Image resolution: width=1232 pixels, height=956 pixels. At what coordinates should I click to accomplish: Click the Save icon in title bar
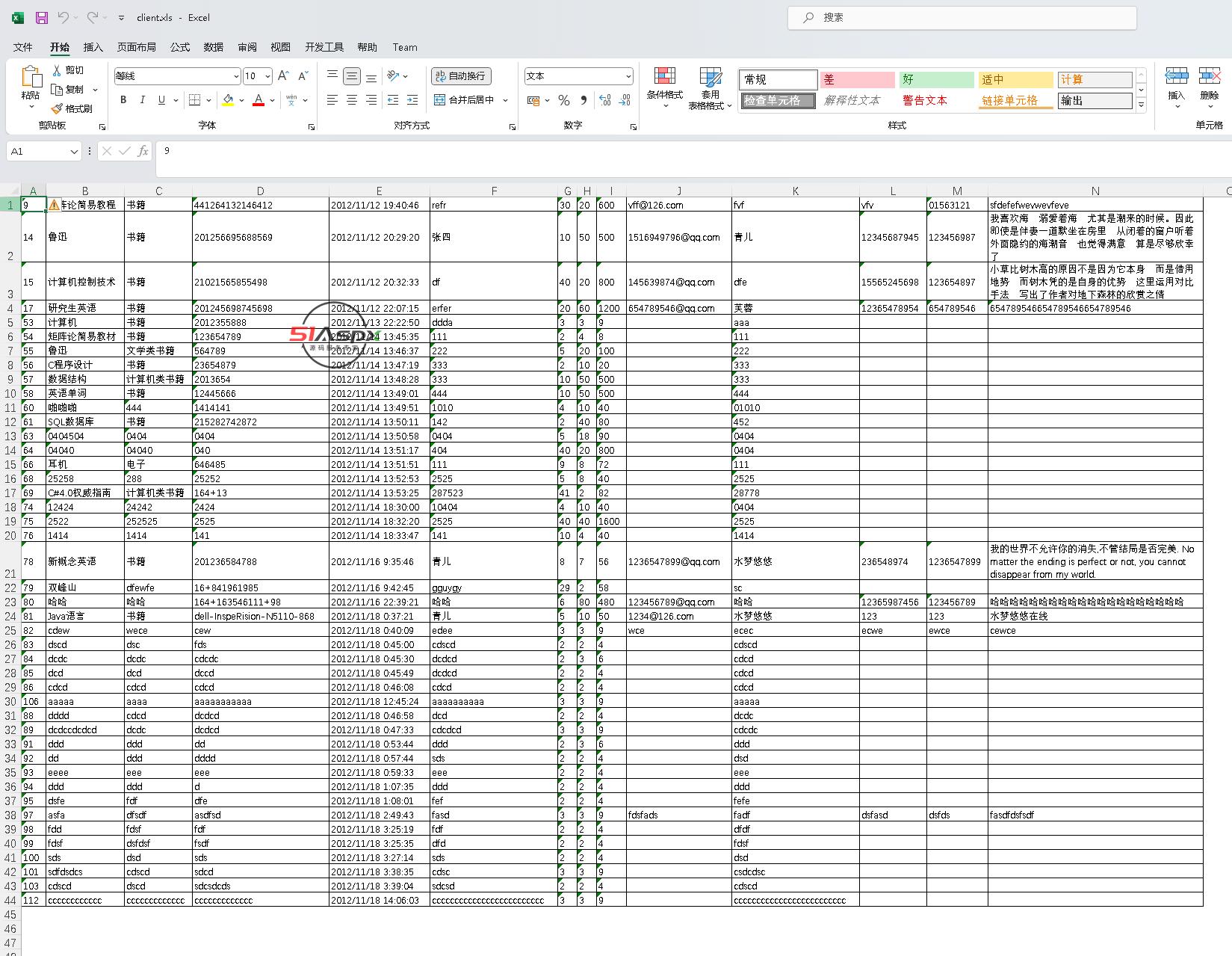[x=42, y=17]
